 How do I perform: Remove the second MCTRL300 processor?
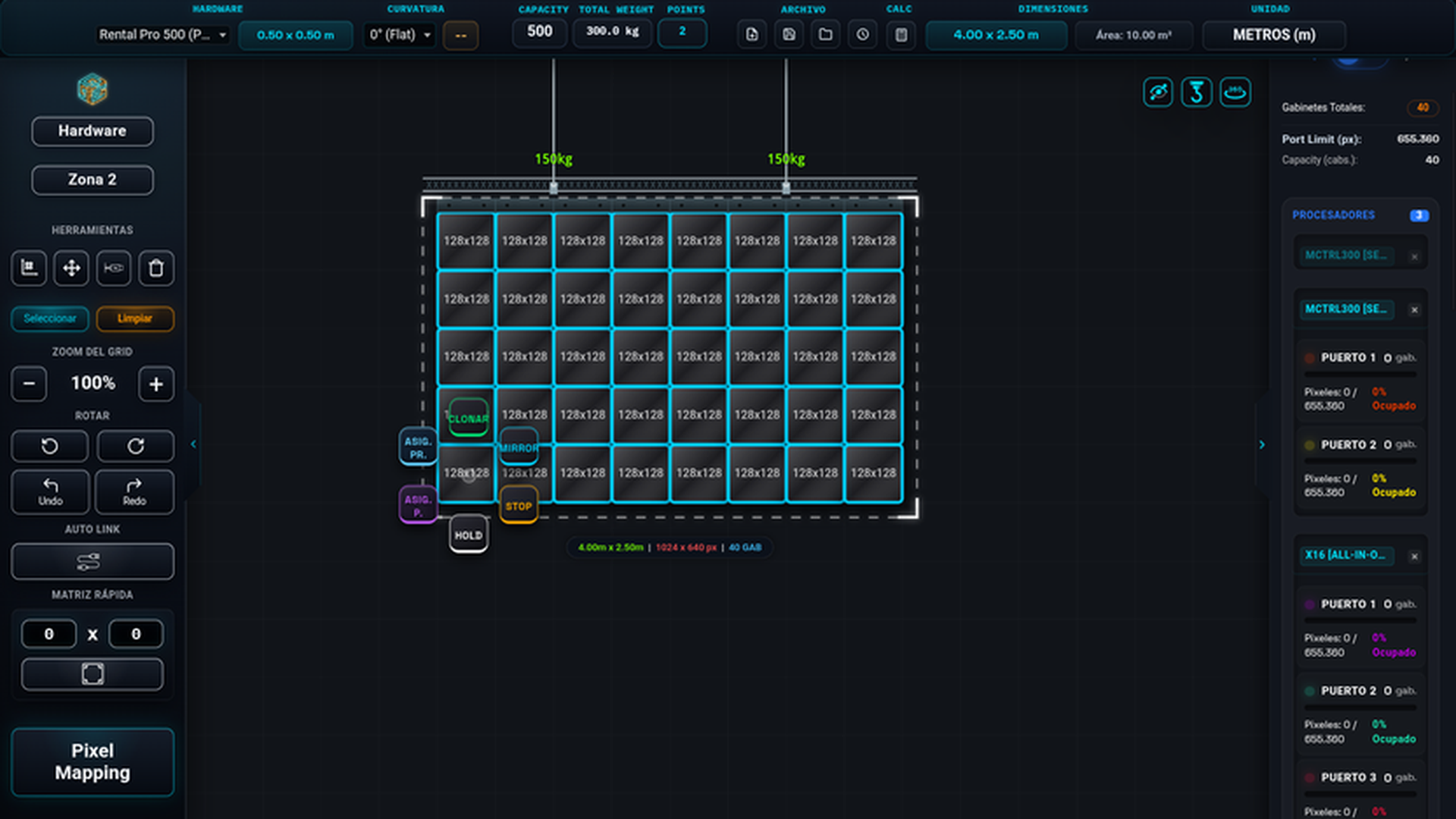[1414, 310]
